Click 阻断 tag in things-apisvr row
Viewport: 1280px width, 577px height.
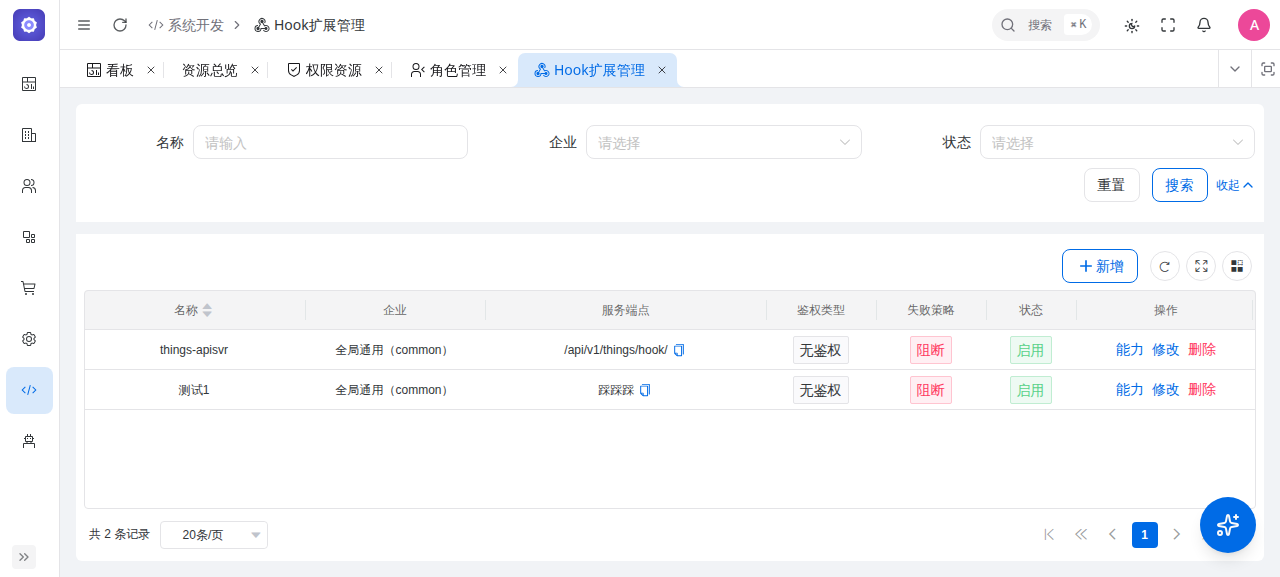point(931,350)
